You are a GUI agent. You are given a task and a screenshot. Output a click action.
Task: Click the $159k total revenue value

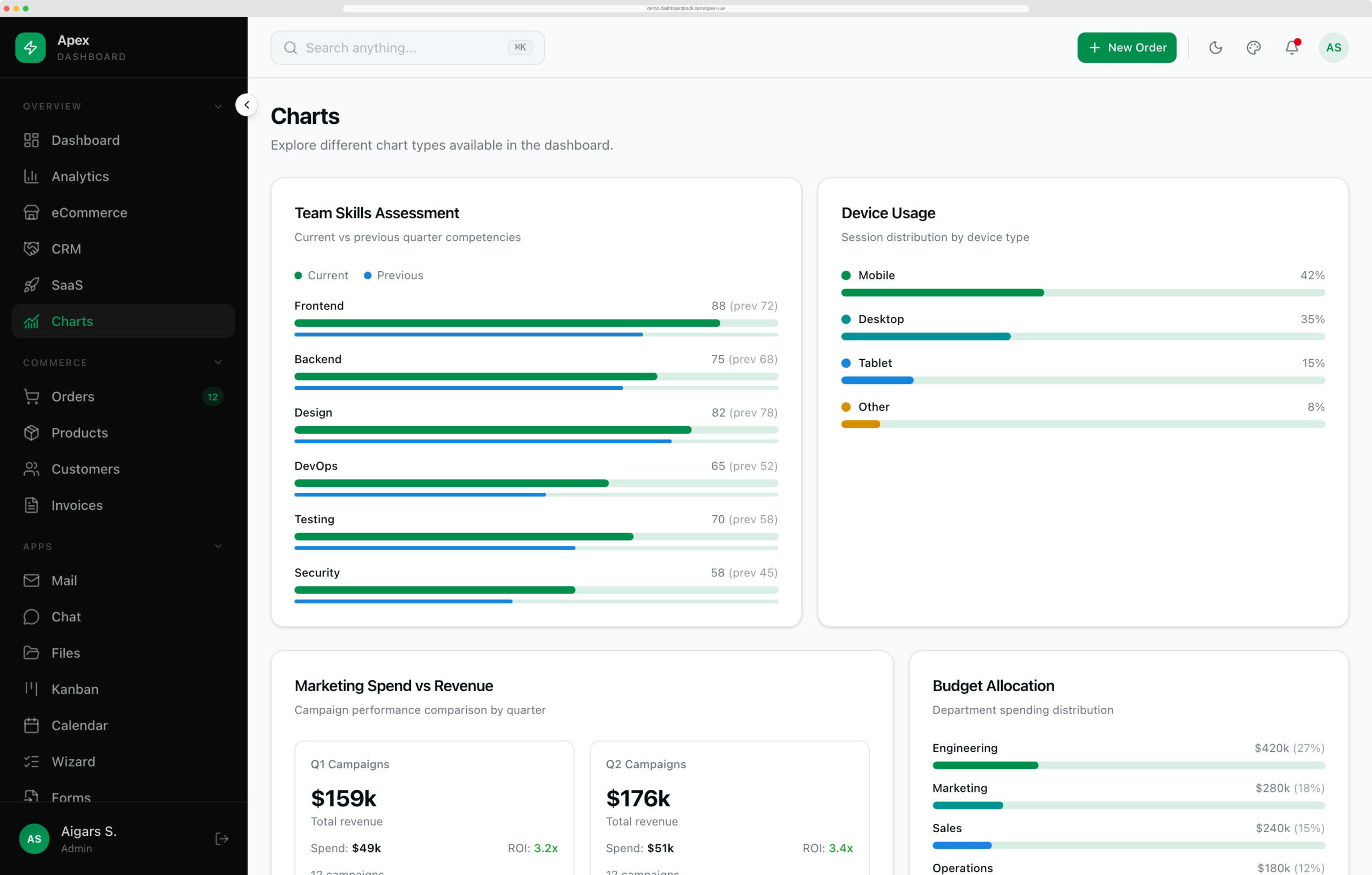[x=344, y=799]
